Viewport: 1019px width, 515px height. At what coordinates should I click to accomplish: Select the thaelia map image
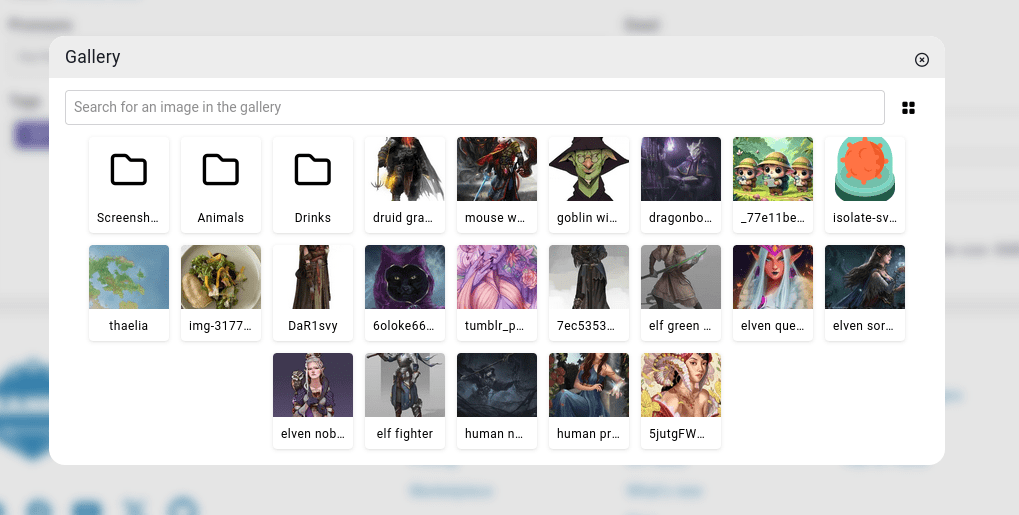tap(129, 293)
